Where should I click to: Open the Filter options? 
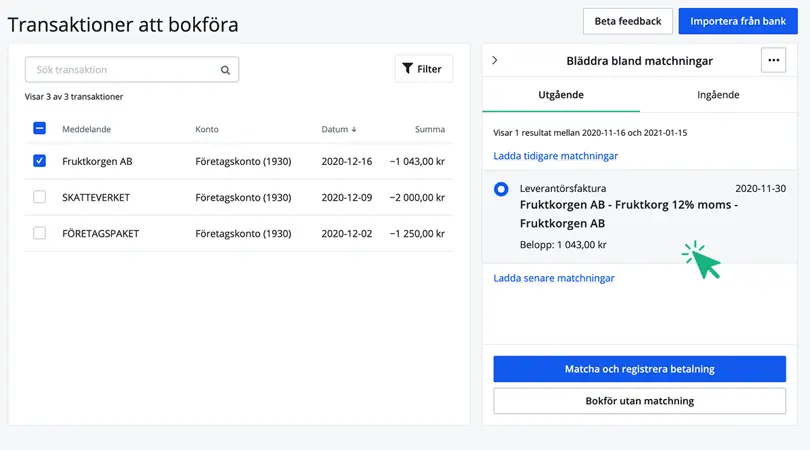(x=423, y=69)
